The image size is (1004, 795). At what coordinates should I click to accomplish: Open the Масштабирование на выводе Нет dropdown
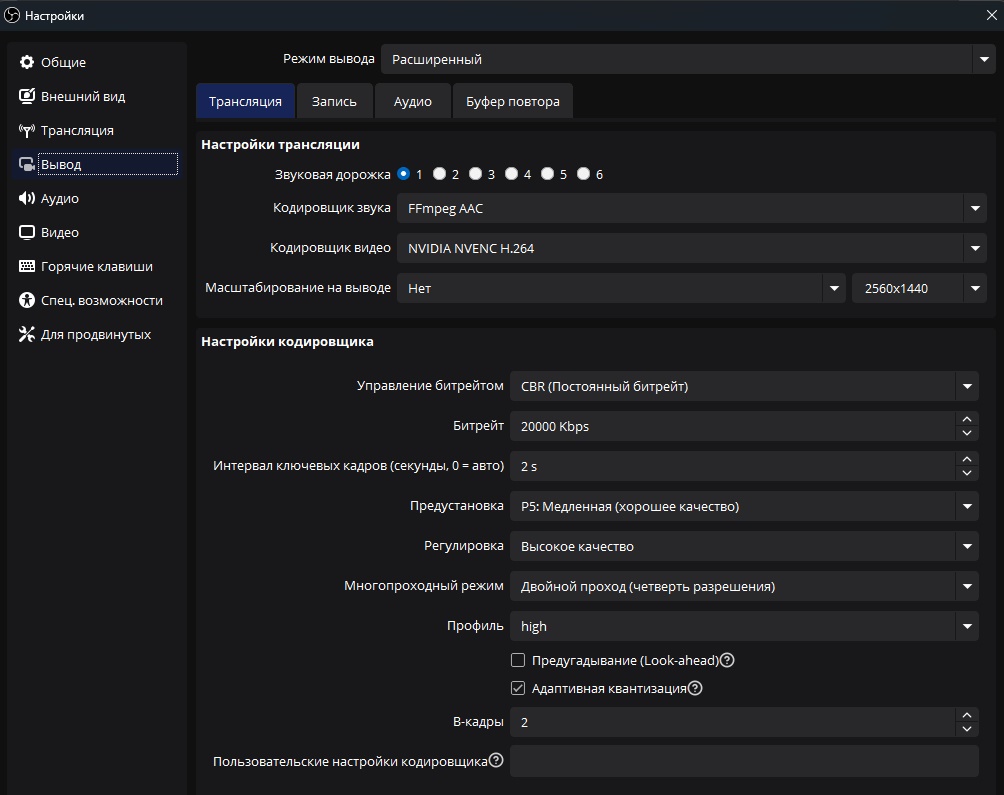621,288
